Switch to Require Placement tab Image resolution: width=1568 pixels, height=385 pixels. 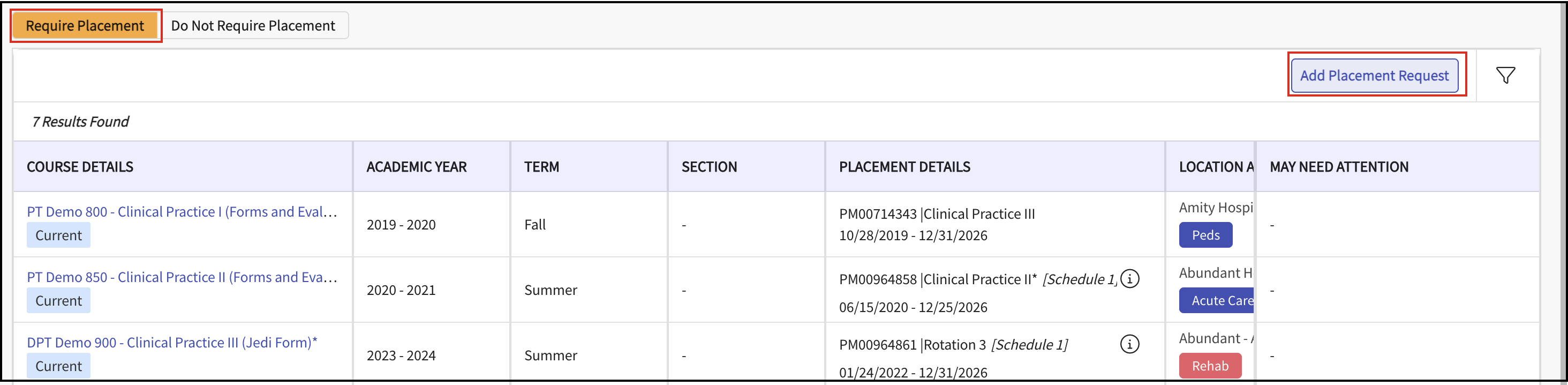point(85,26)
